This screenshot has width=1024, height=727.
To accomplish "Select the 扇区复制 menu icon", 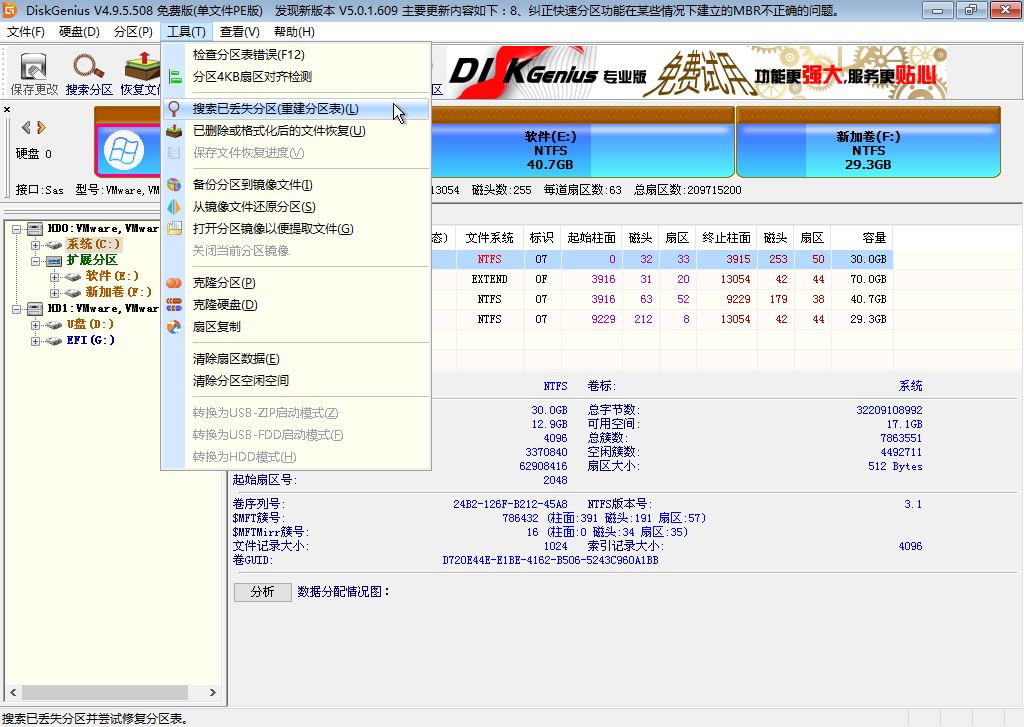I will coord(175,326).
